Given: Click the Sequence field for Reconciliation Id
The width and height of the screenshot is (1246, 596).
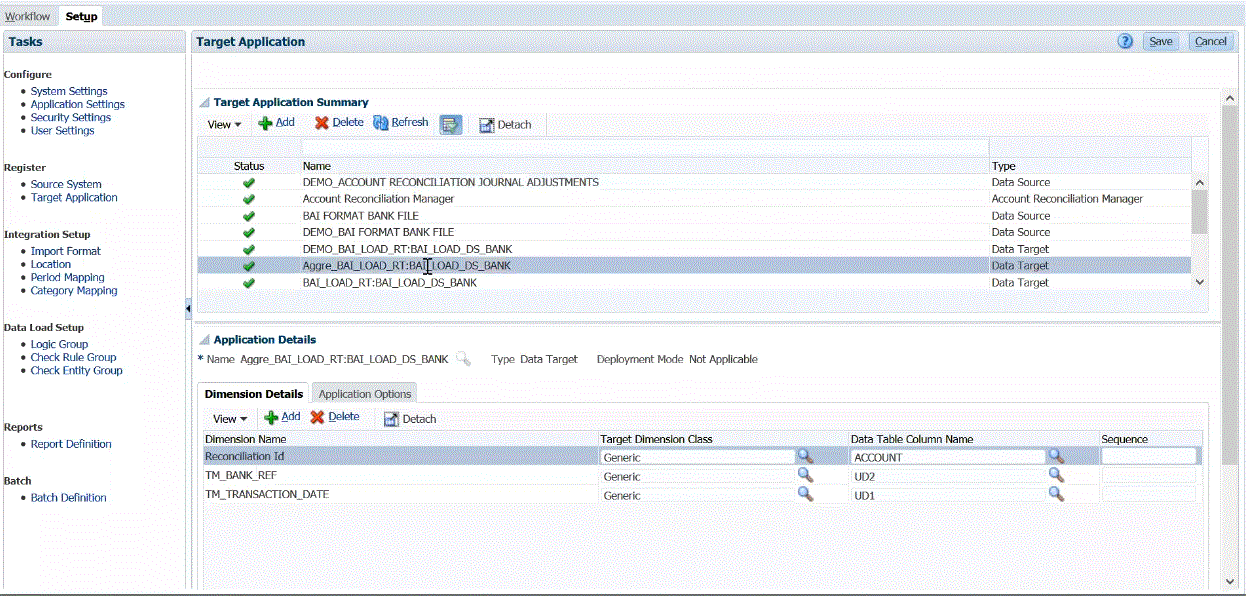Looking at the screenshot, I should (x=1150, y=455).
